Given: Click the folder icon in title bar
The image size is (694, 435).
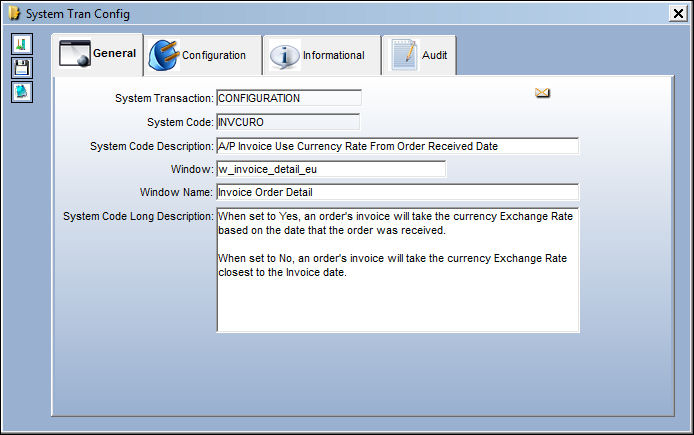Looking at the screenshot, I should [14, 13].
